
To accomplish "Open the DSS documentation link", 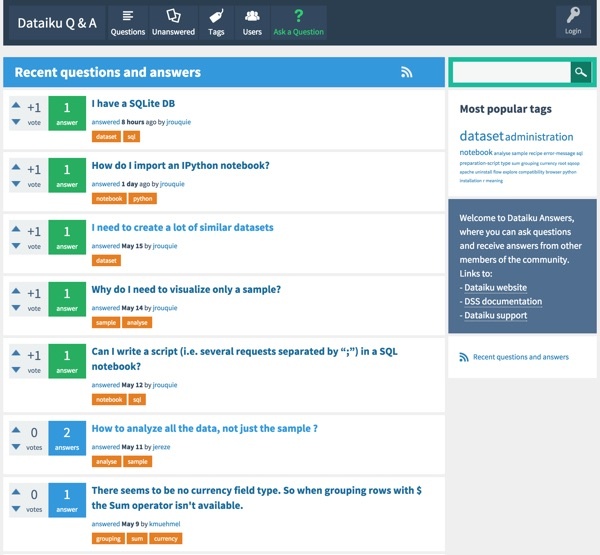I will tap(503, 301).
